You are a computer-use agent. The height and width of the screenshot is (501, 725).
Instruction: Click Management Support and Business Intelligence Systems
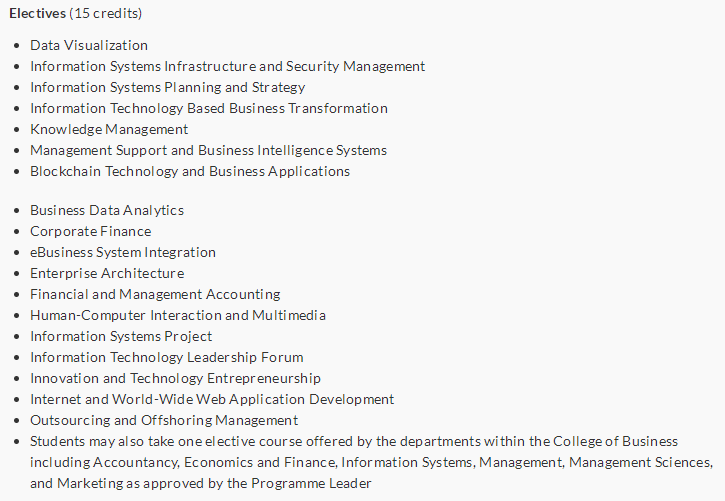[x=209, y=150]
